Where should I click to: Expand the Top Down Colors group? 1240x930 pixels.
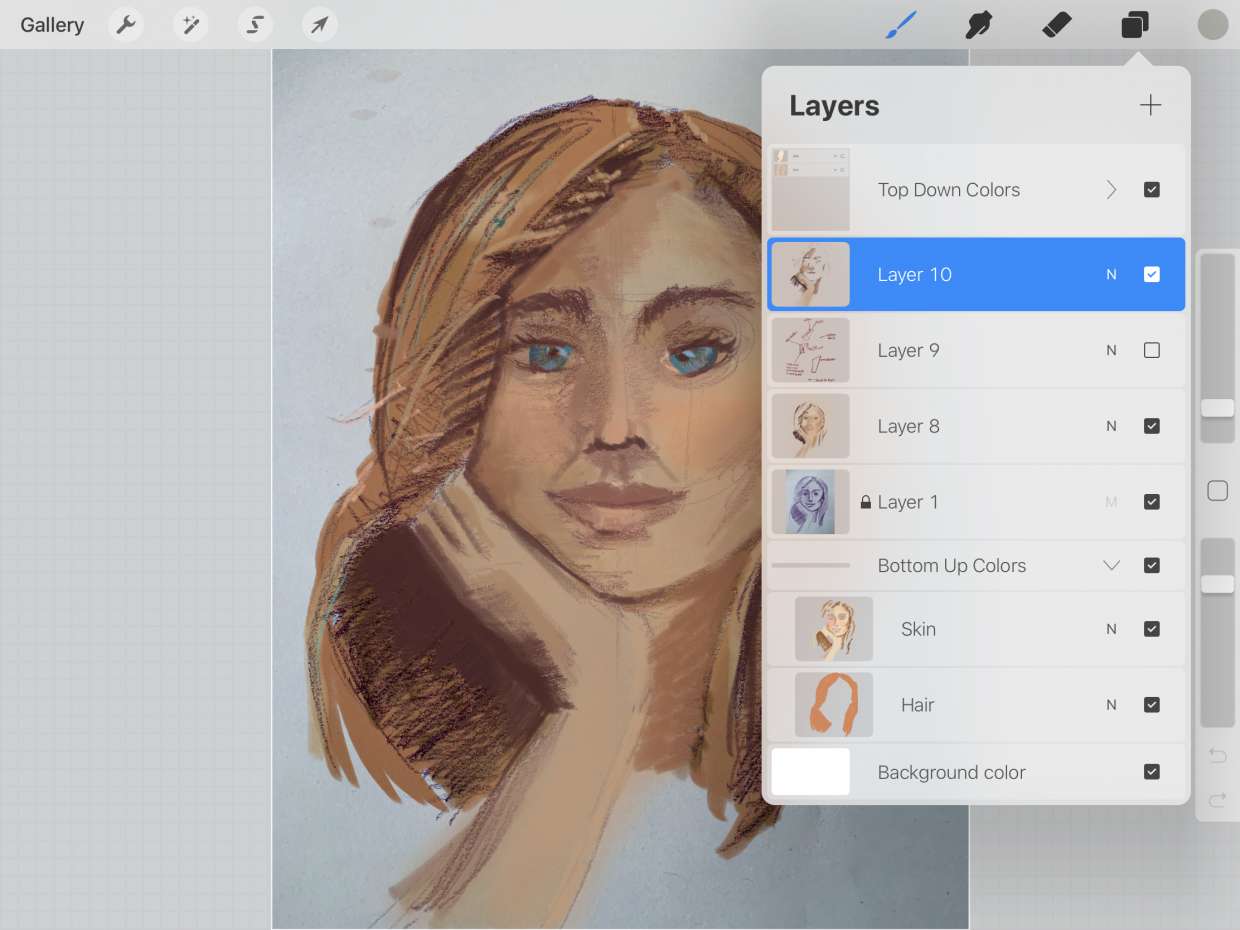pyautogui.click(x=1111, y=190)
